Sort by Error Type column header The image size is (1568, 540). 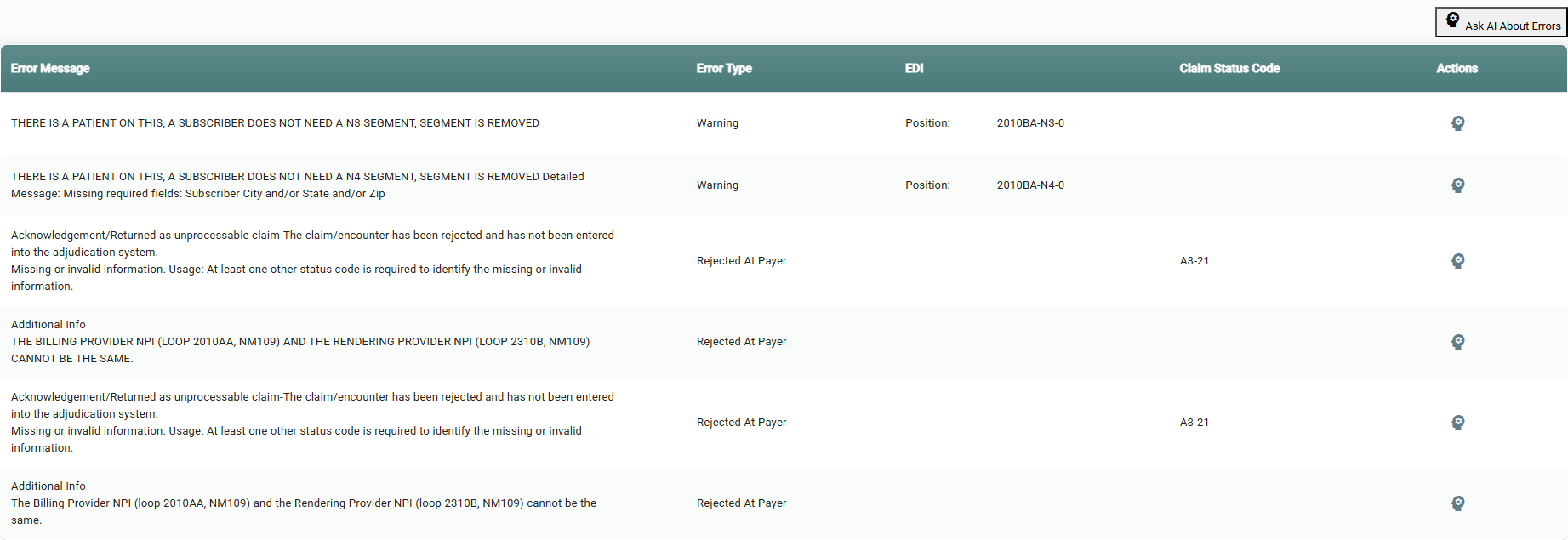tap(724, 68)
